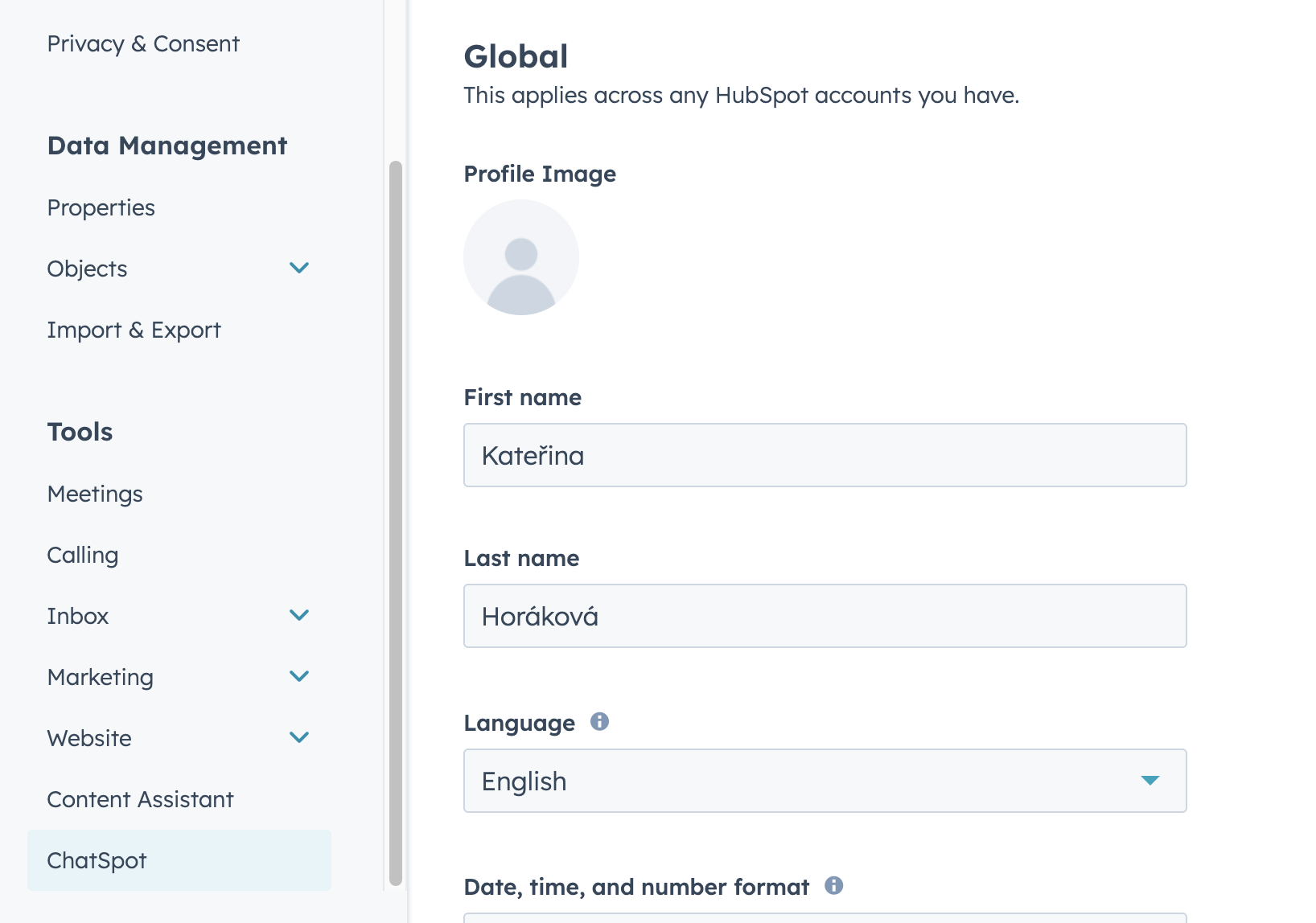Click the Language info icon

tap(599, 721)
